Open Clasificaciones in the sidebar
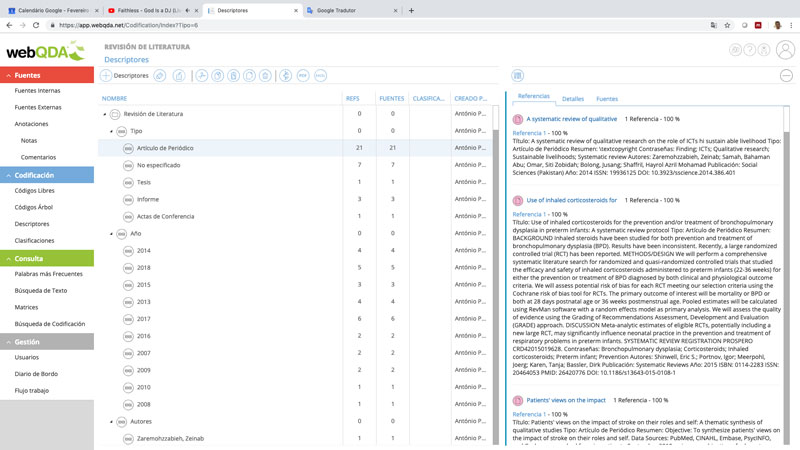800x450 pixels. click(34, 240)
